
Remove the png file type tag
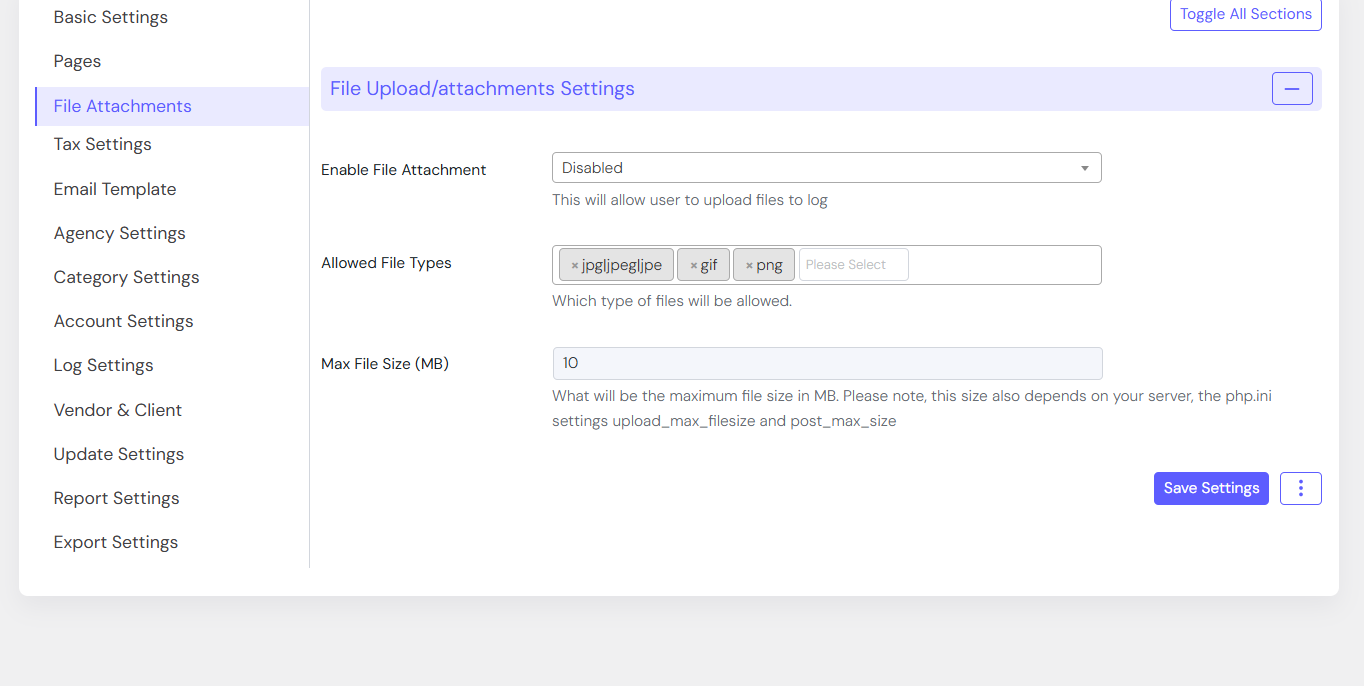[749, 265]
